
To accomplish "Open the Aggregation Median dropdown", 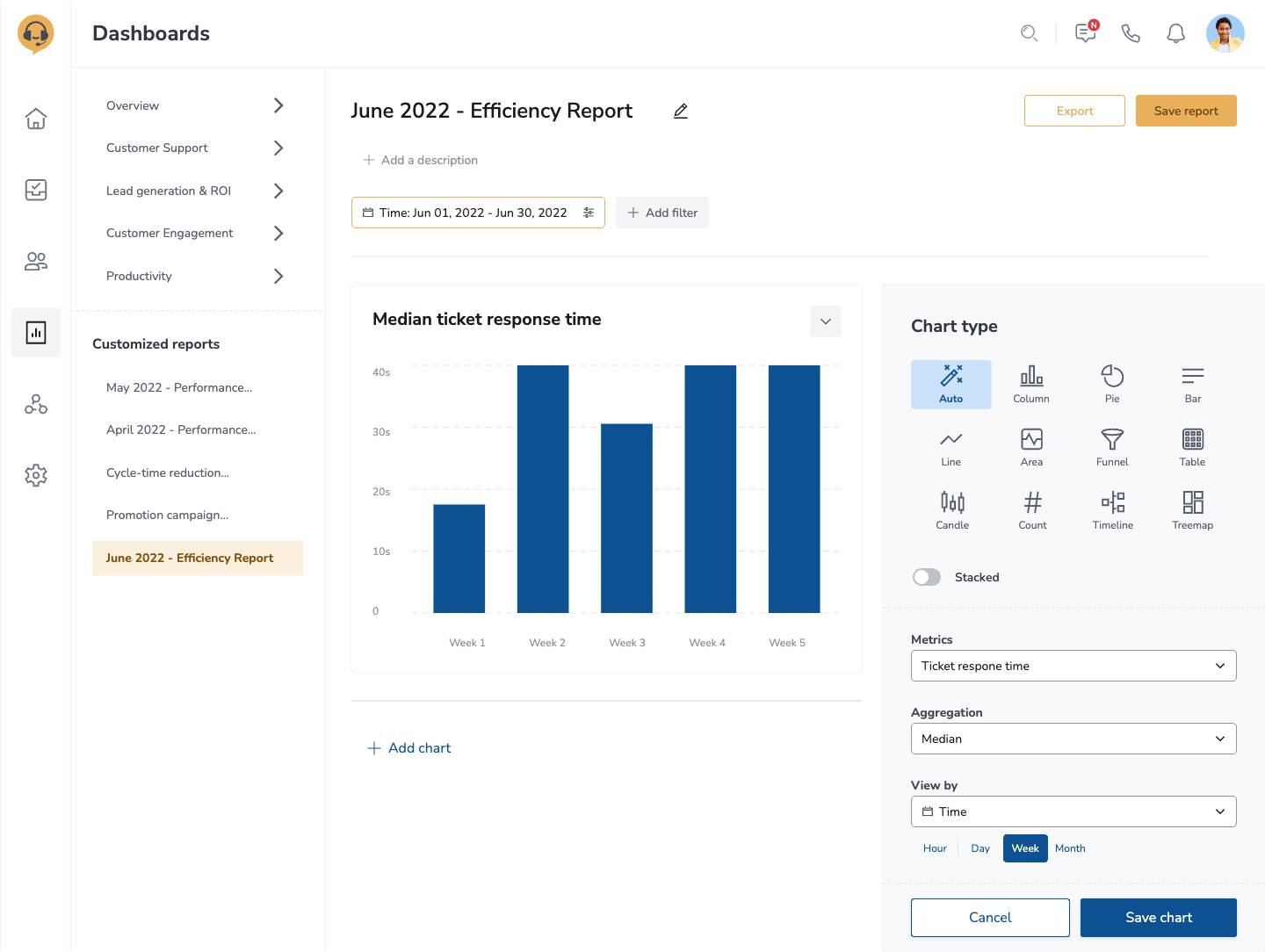I will coord(1073,739).
